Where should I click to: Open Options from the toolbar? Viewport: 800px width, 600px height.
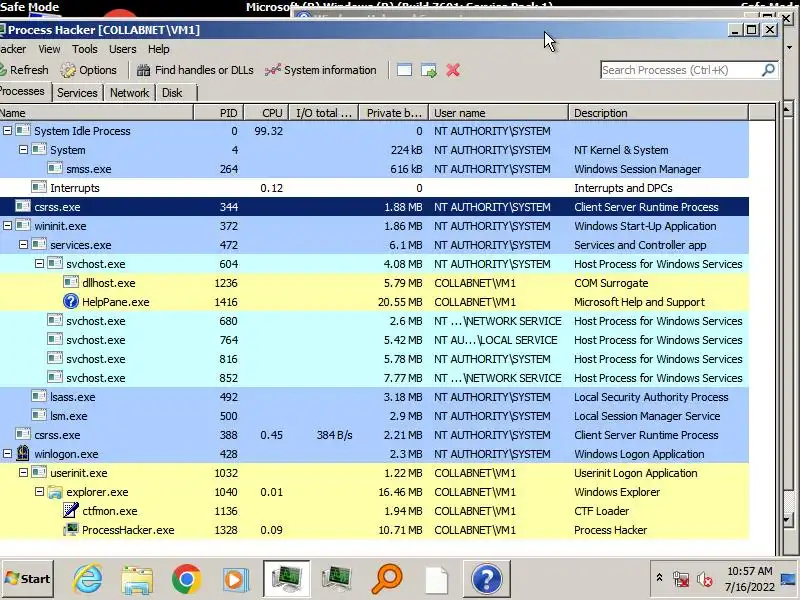(88, 70)
